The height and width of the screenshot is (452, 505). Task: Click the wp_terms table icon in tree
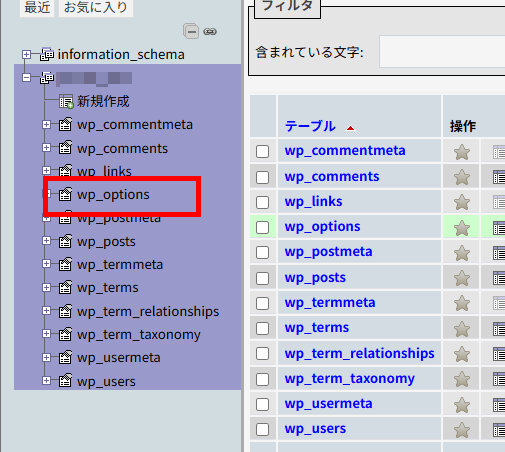65,287
